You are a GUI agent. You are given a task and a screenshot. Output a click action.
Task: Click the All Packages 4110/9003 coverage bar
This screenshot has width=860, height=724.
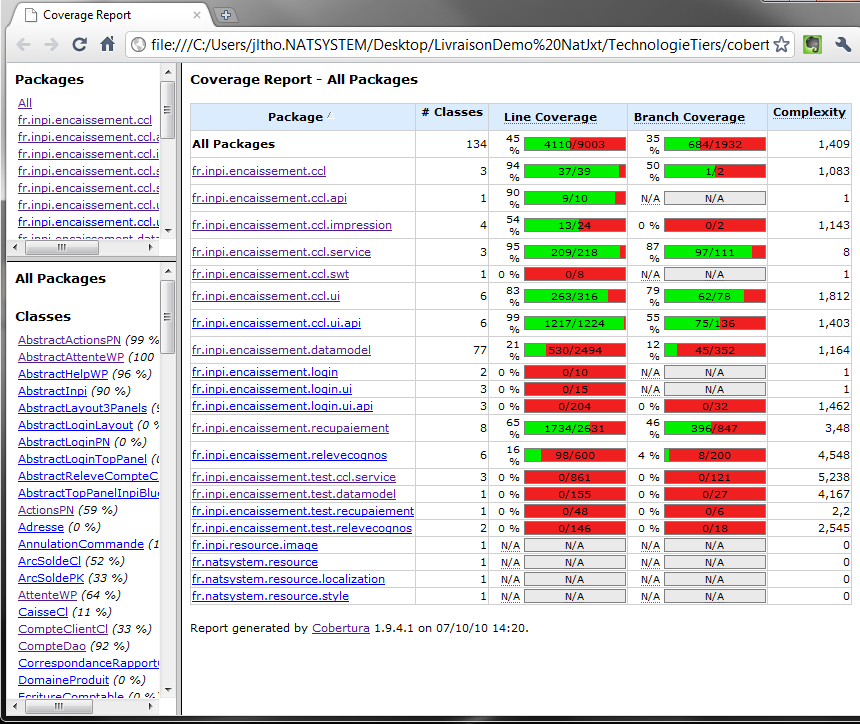coord(574,144)
